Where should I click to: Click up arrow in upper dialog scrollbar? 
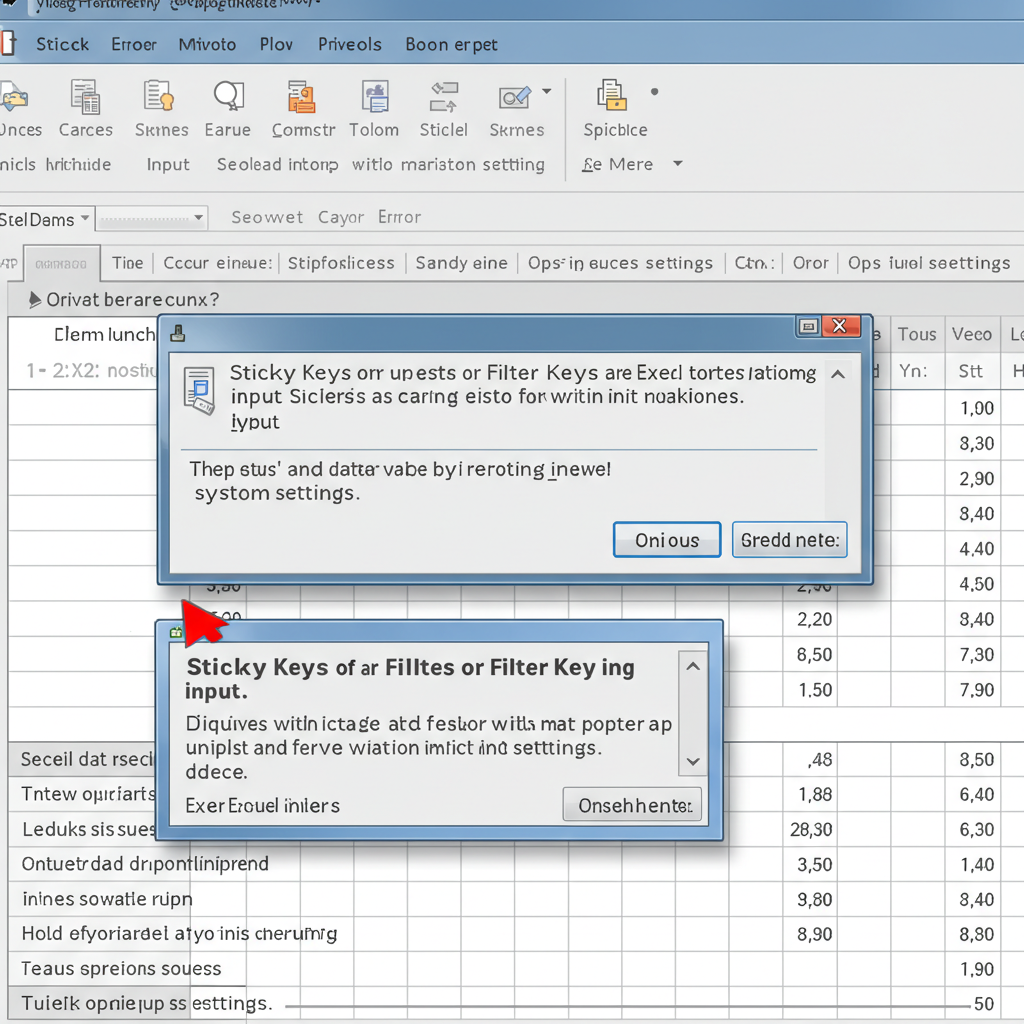click(x=838, y=375)
